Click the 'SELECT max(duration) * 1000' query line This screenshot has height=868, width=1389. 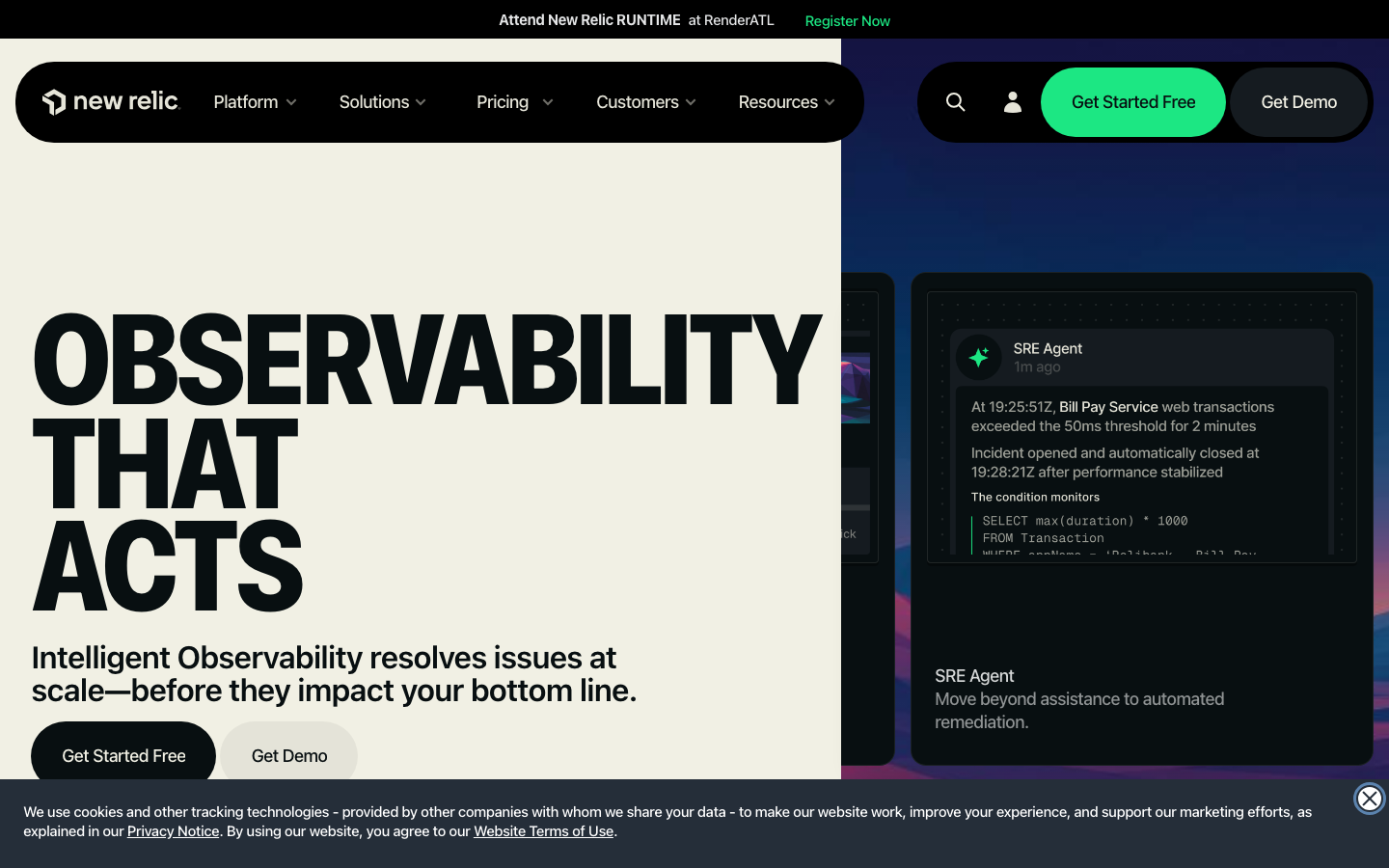tap(1085, 521)
